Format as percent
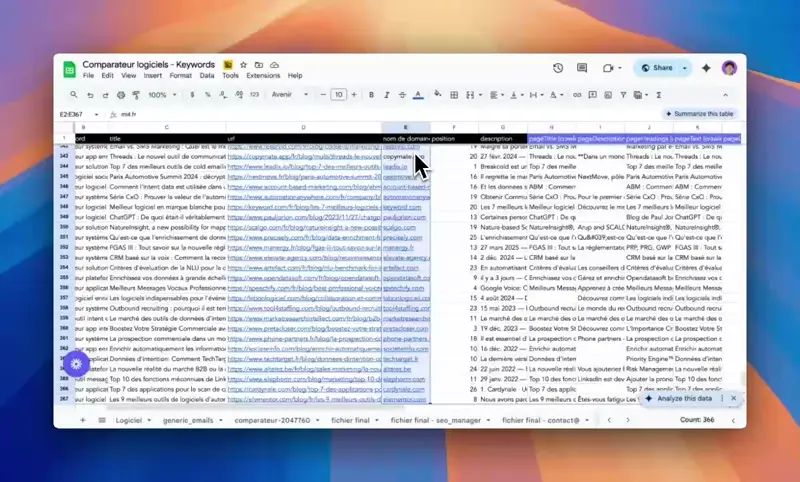This screenshot has width=800, height=482. [x=208, y=95]
